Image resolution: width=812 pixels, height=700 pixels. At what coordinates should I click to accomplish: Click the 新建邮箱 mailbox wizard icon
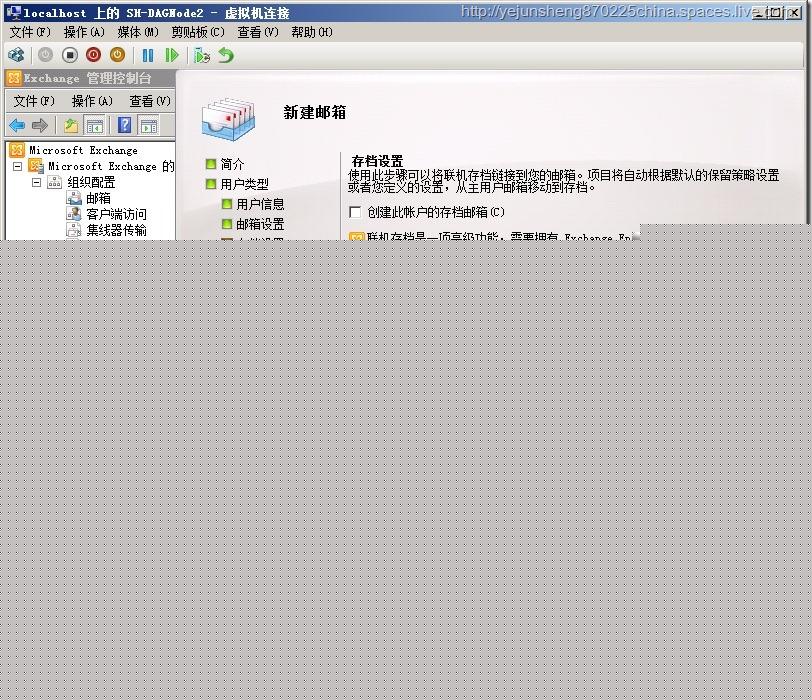pos(228,120)
